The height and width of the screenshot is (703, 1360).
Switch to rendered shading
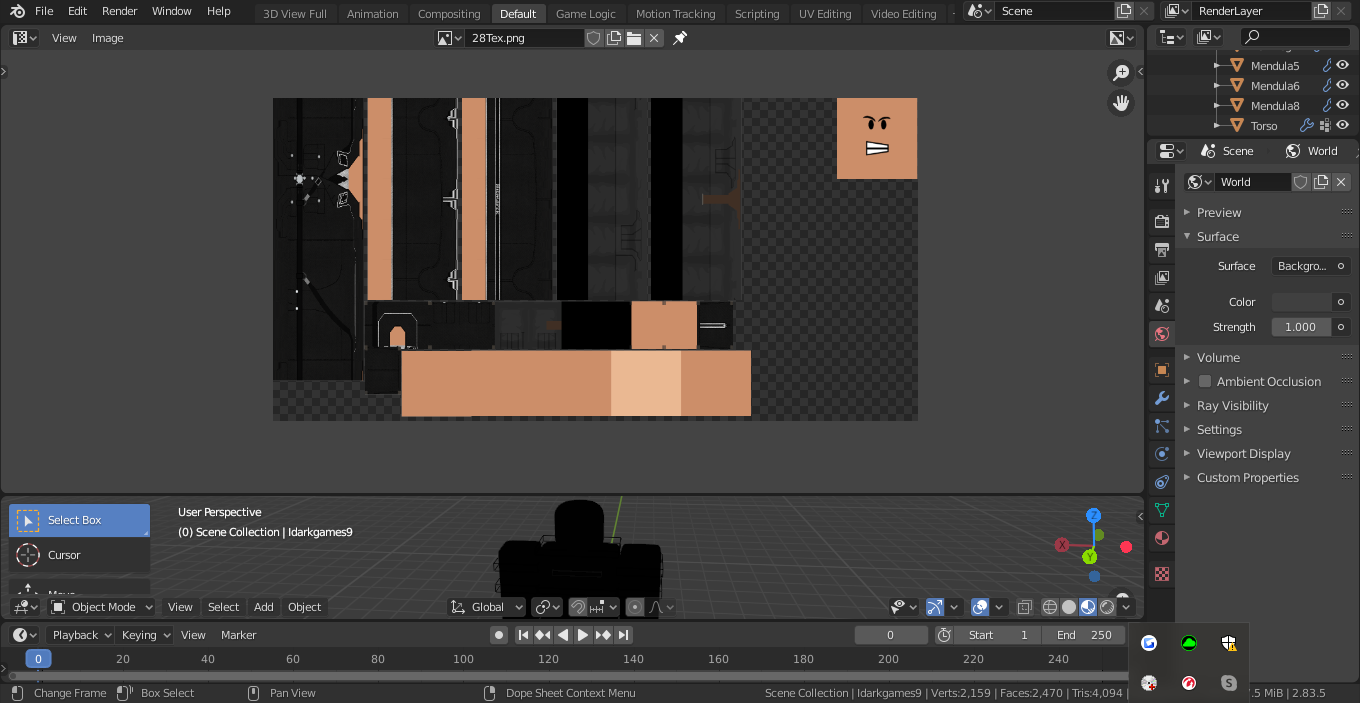(1107, 607)
